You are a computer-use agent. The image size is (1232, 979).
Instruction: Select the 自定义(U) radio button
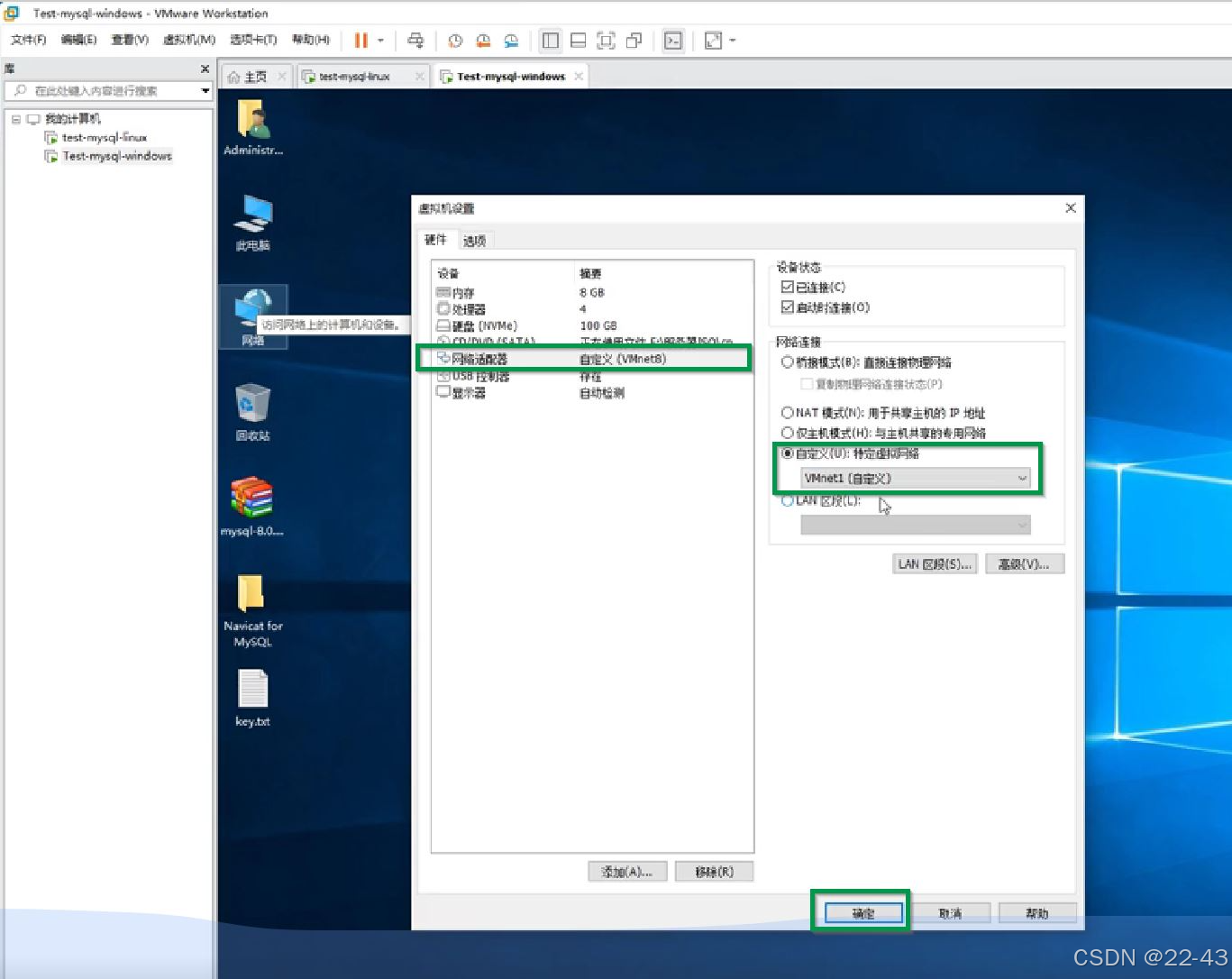787,453
